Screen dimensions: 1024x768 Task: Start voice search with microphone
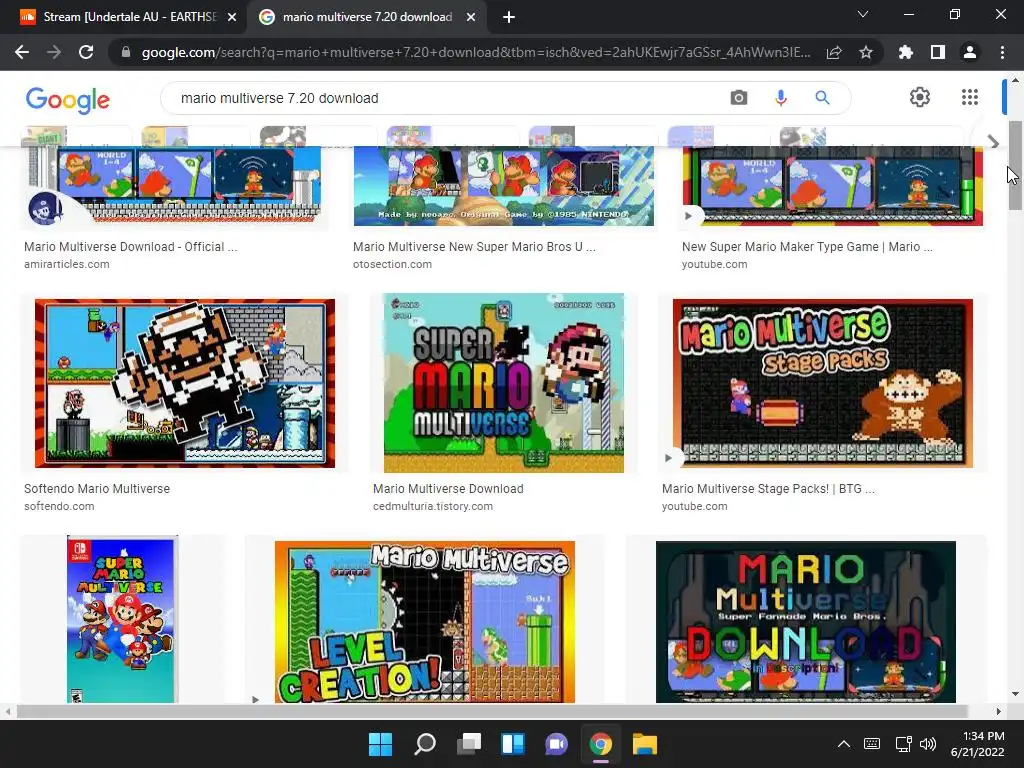point(780,98)
